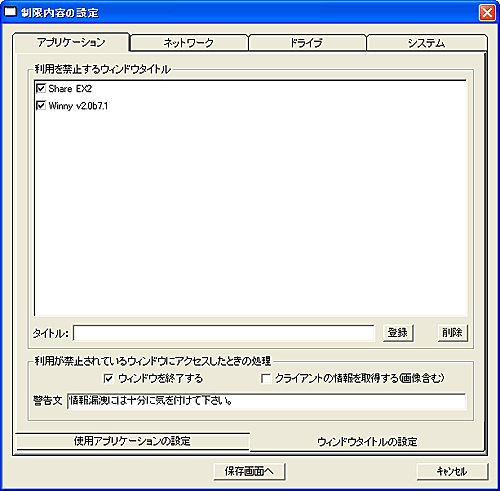500x491 pixels.
Task: Close the 制限内容の設定 dialog
Action: [487, 13]
